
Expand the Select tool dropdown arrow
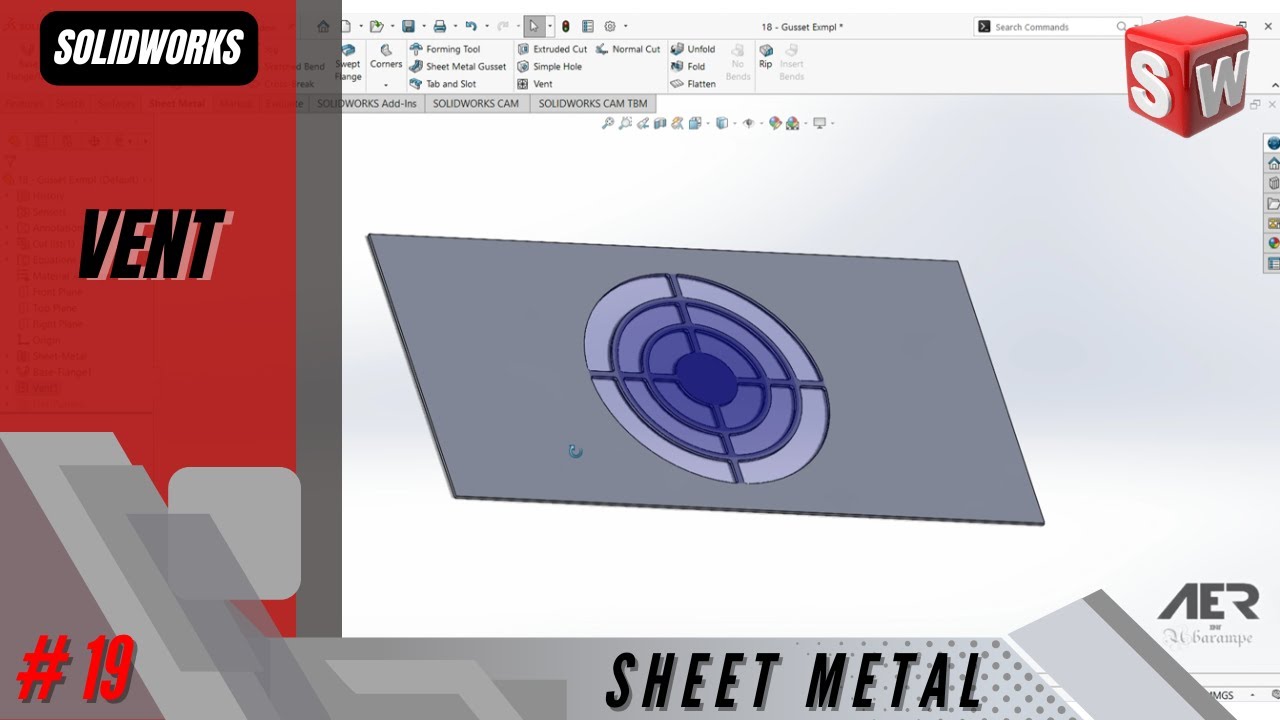pyautogui.click(x=550, y=27)
